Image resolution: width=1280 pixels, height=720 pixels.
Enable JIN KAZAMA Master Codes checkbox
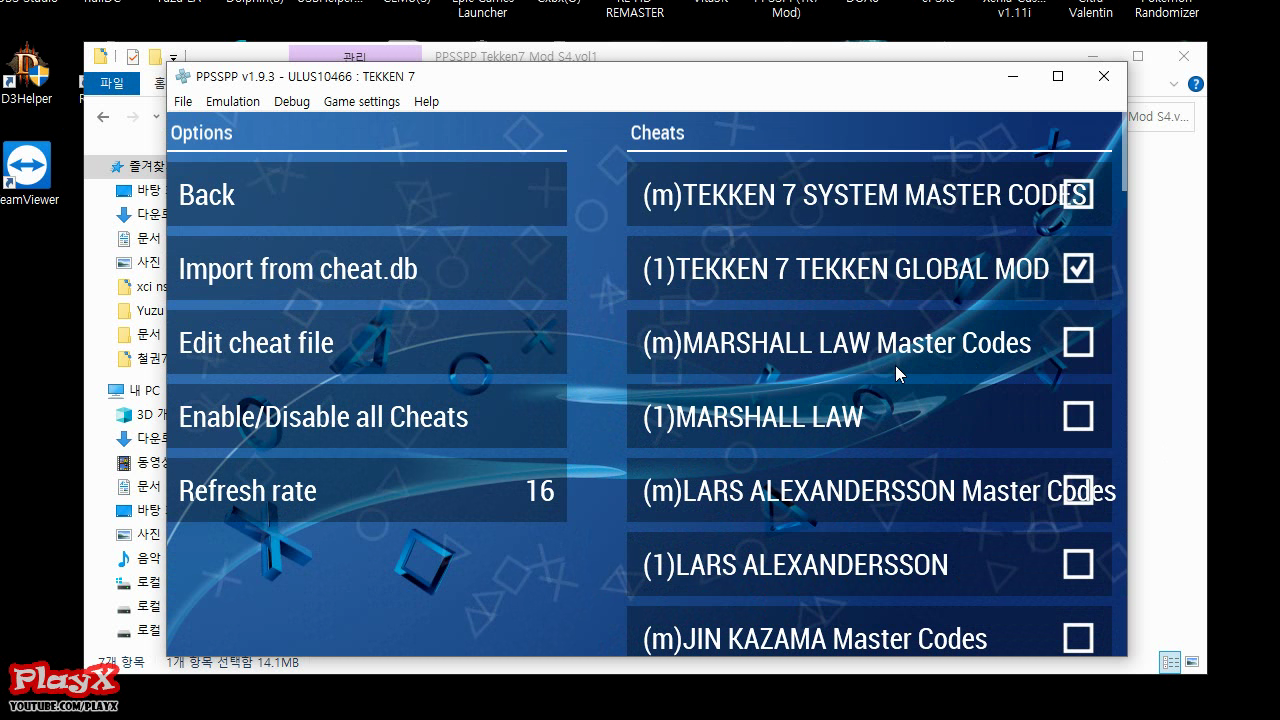click(x=1078, y=638)
